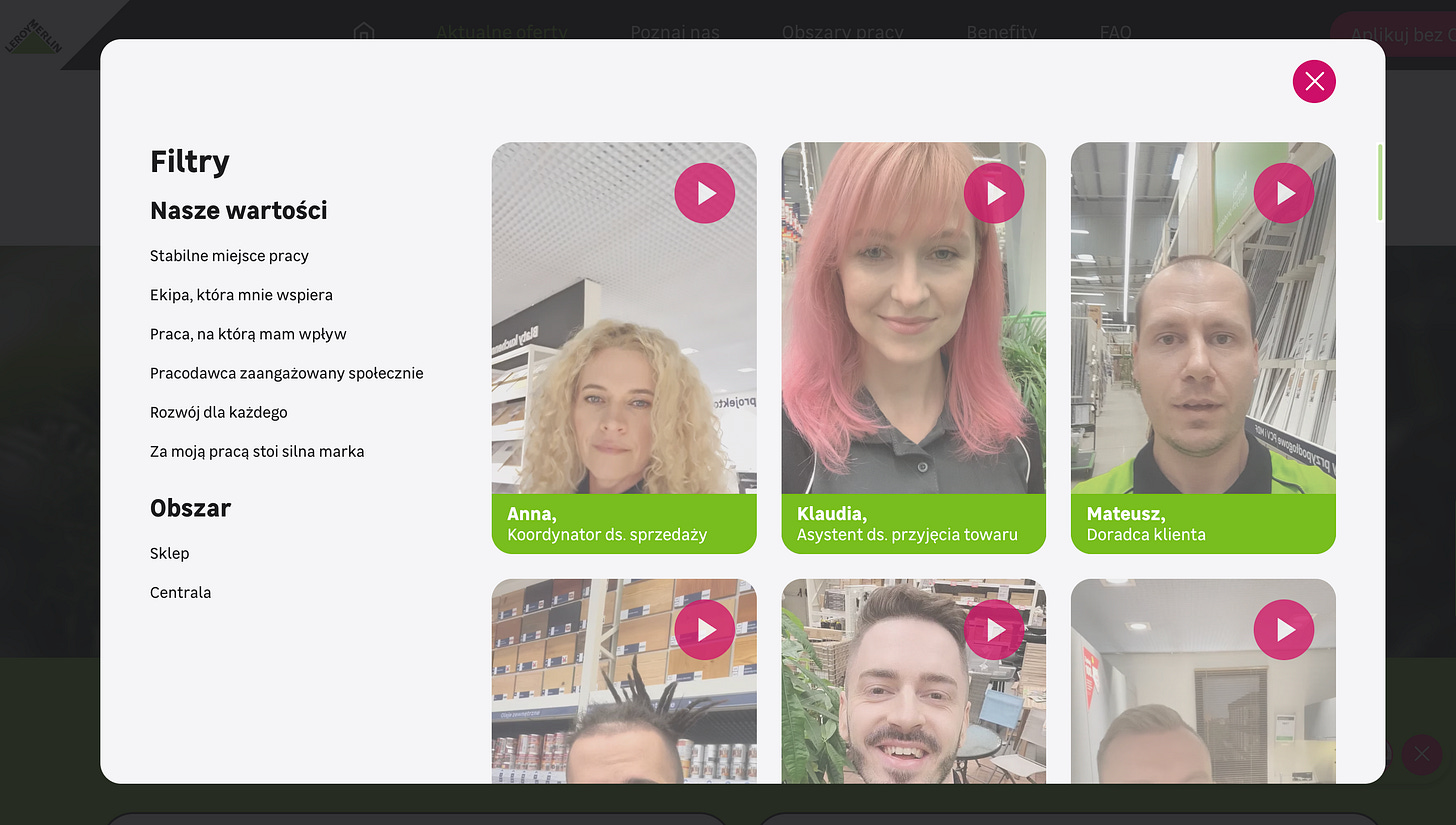Open Benefity in background menu

(x=1002, y=32)
